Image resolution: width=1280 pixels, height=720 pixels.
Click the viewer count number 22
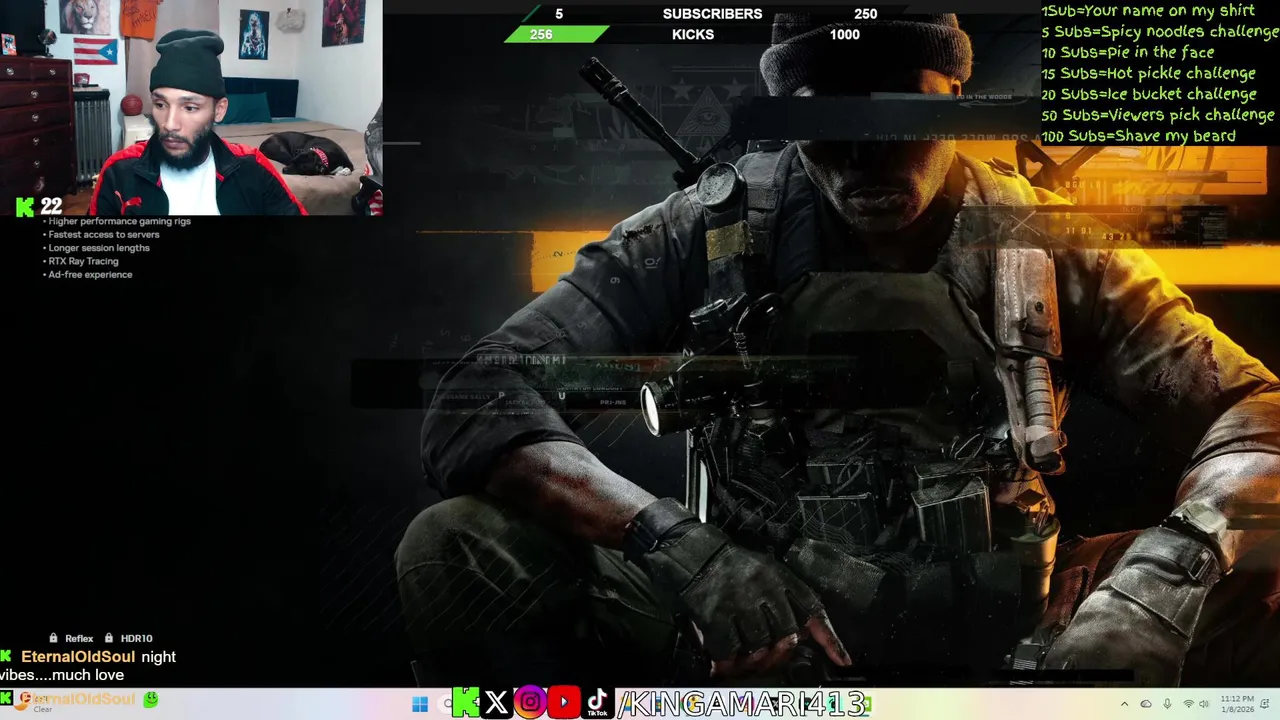click(51, 207)
